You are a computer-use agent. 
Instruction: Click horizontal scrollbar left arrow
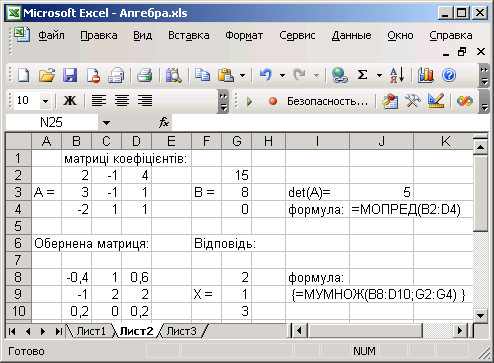pos(299,331)
